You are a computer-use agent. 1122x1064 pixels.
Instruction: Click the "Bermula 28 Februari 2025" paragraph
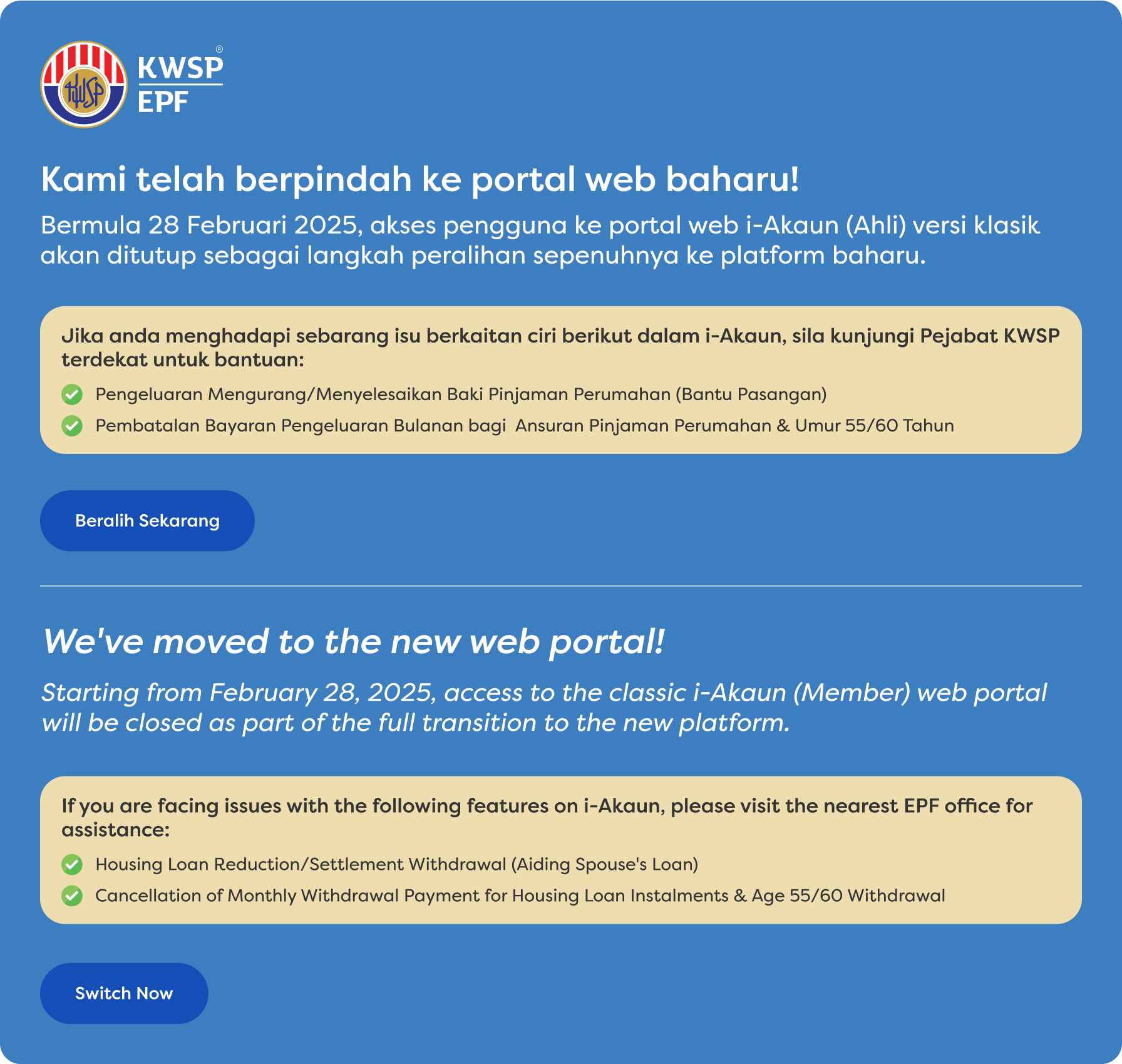540,240
